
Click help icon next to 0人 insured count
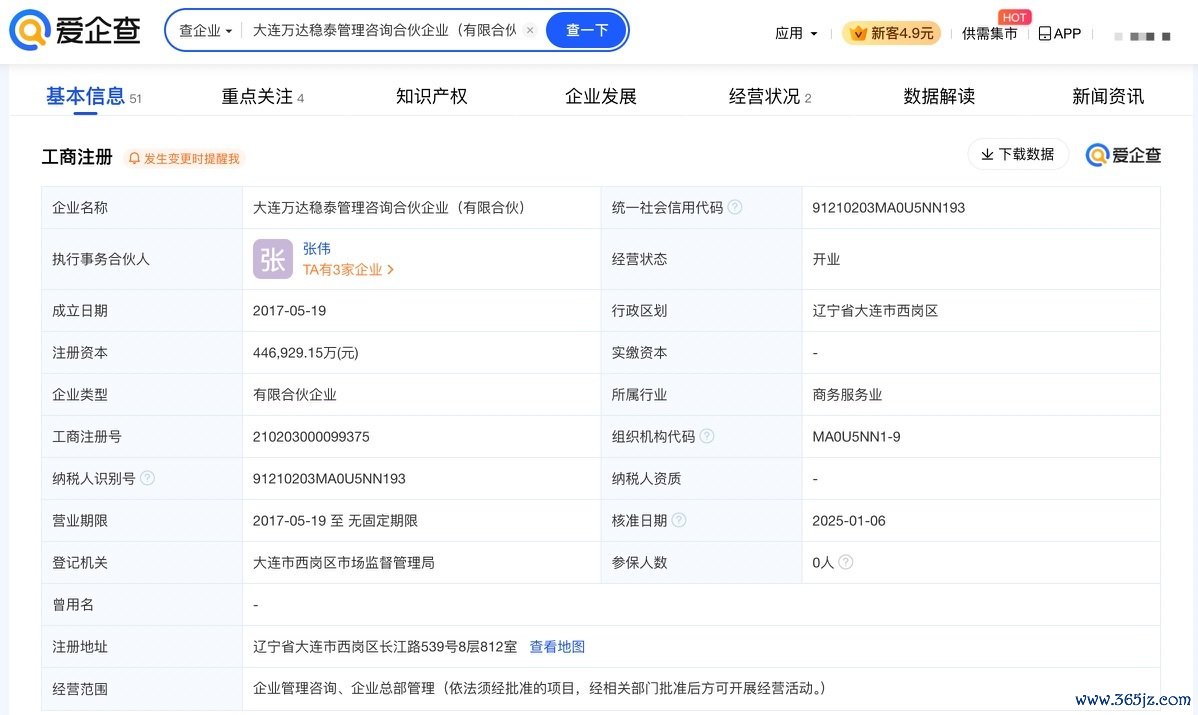pyautogui.click(x=846, y=561)
